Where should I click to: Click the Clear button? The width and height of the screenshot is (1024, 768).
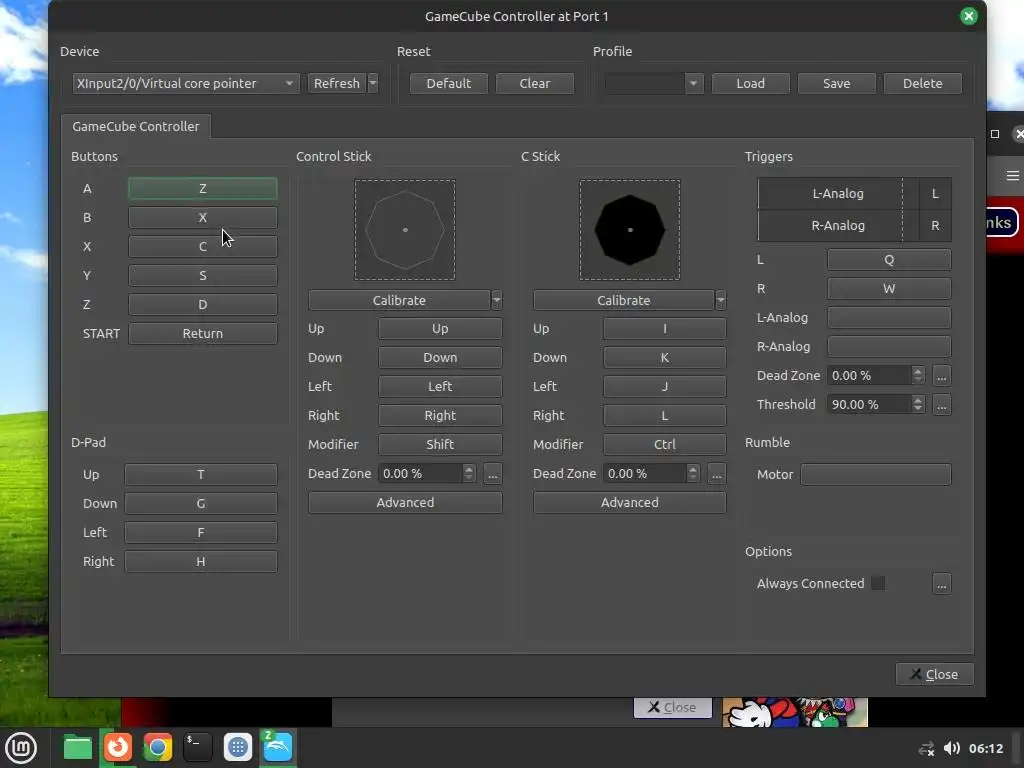pos(535,83)
